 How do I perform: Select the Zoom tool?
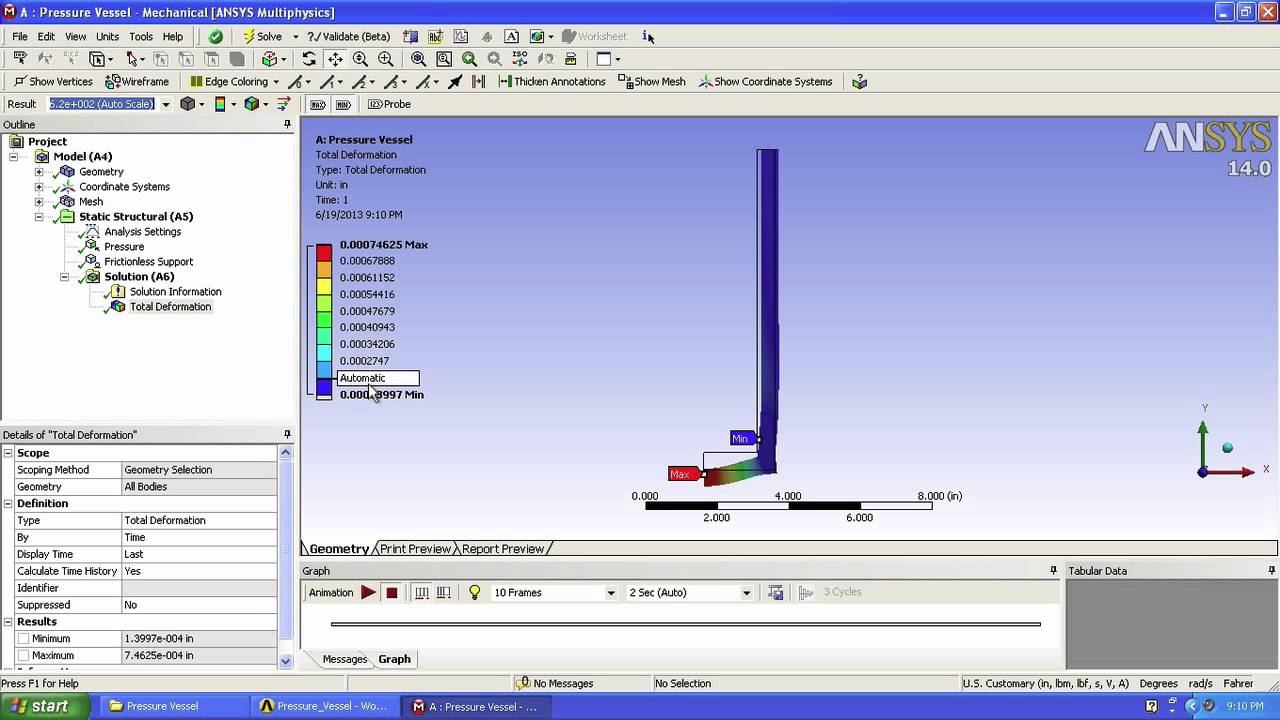tap(360, 59)
